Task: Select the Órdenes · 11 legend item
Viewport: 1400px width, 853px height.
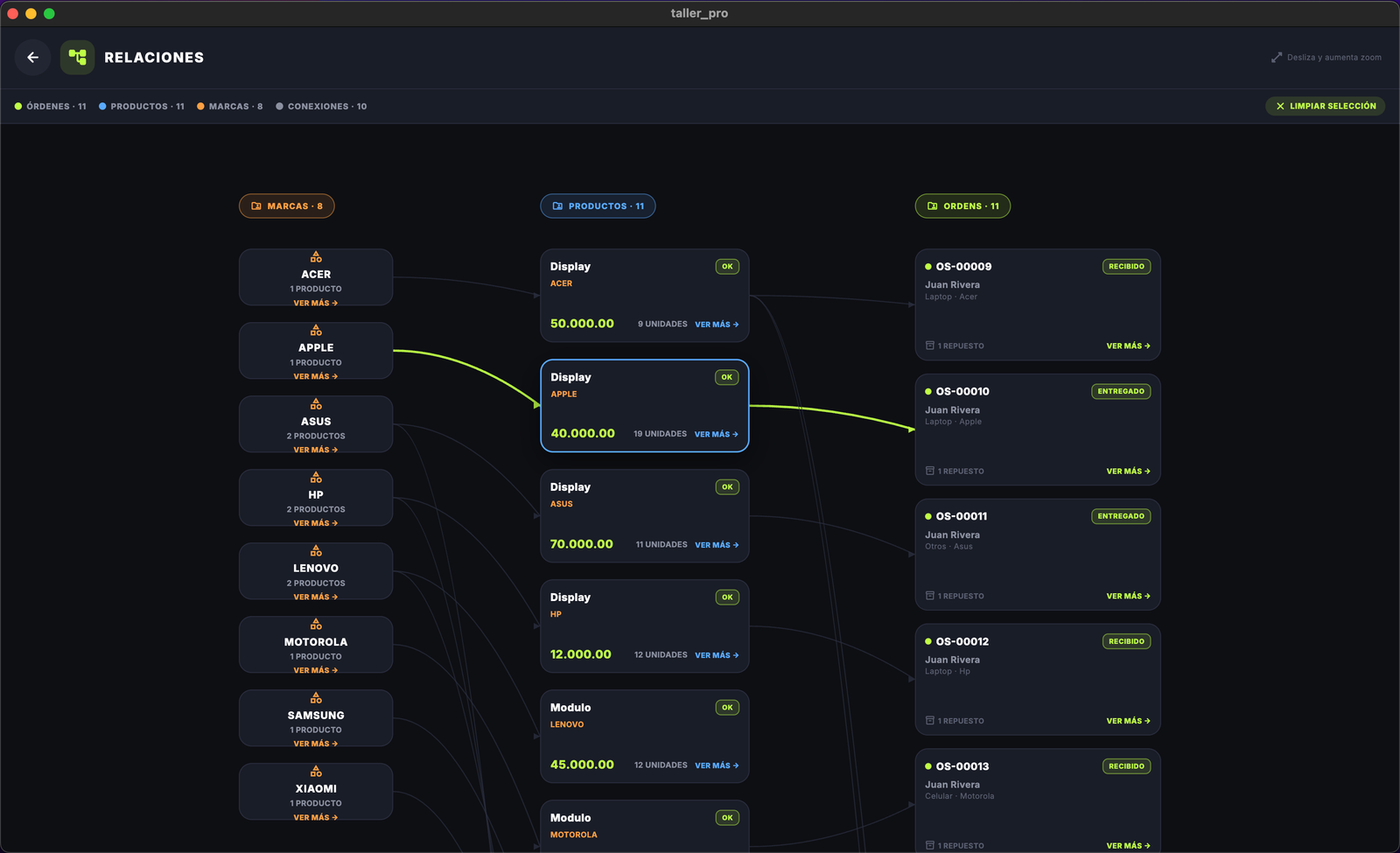Action: [51, 107]
